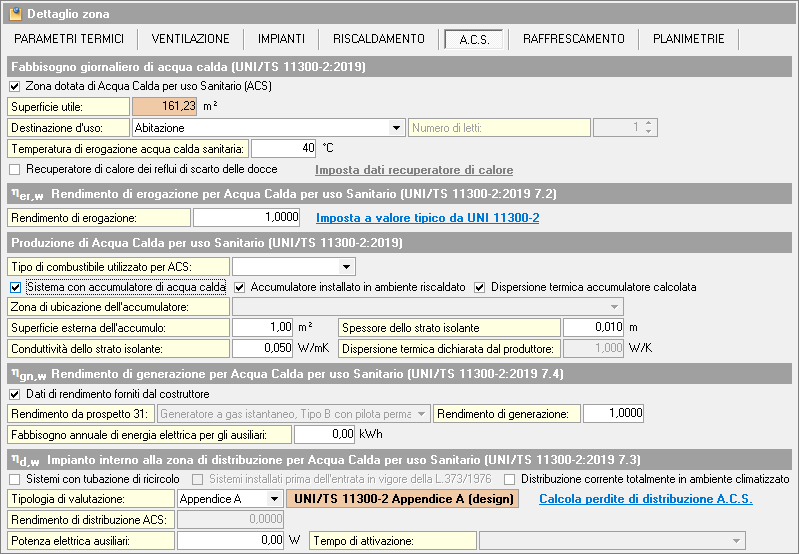The image size is (799, 554).
Task: Click the Dettaglio zona window icon
Action: tap(14, 14)
